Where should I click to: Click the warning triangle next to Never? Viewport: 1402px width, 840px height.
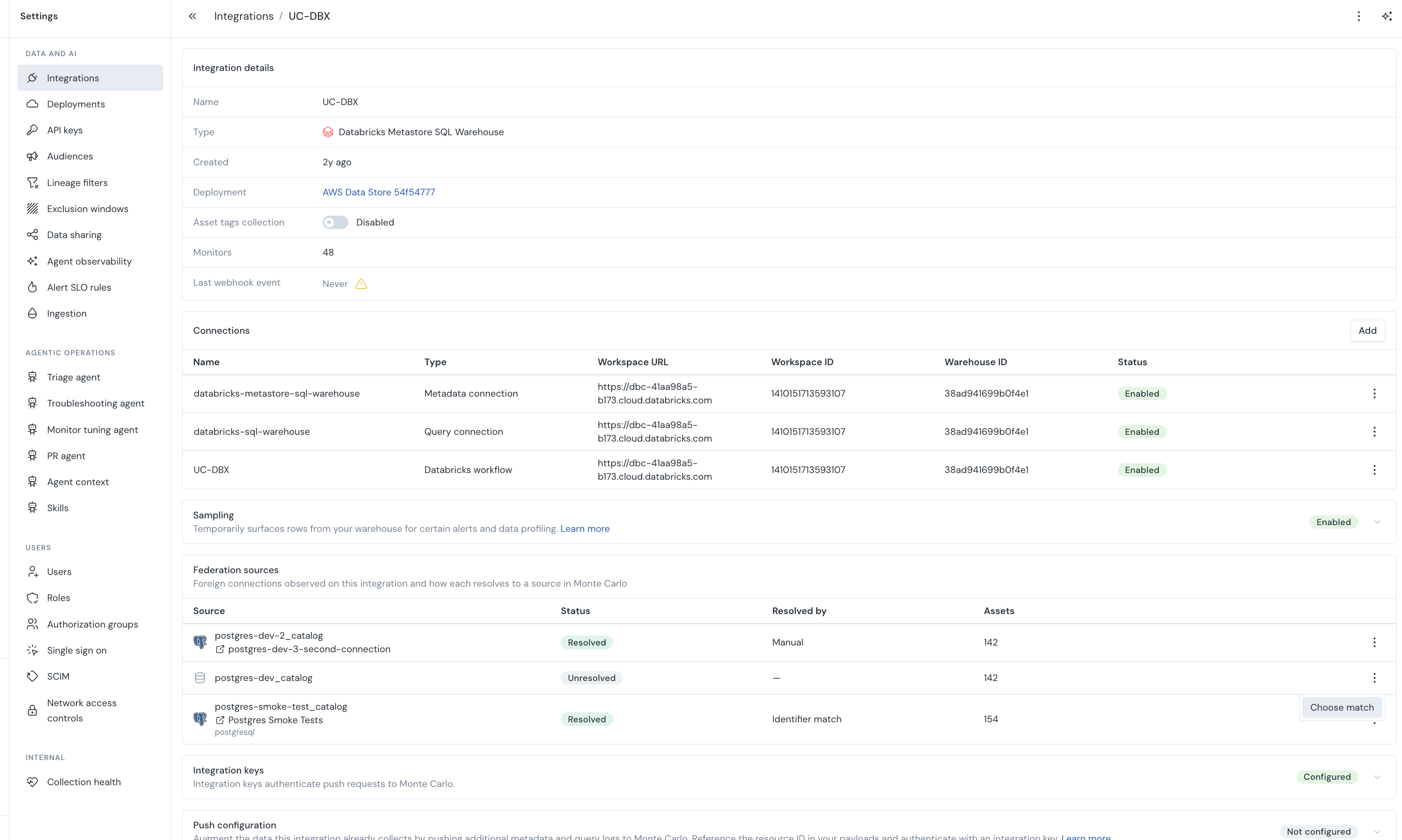[x=361, y=283]
